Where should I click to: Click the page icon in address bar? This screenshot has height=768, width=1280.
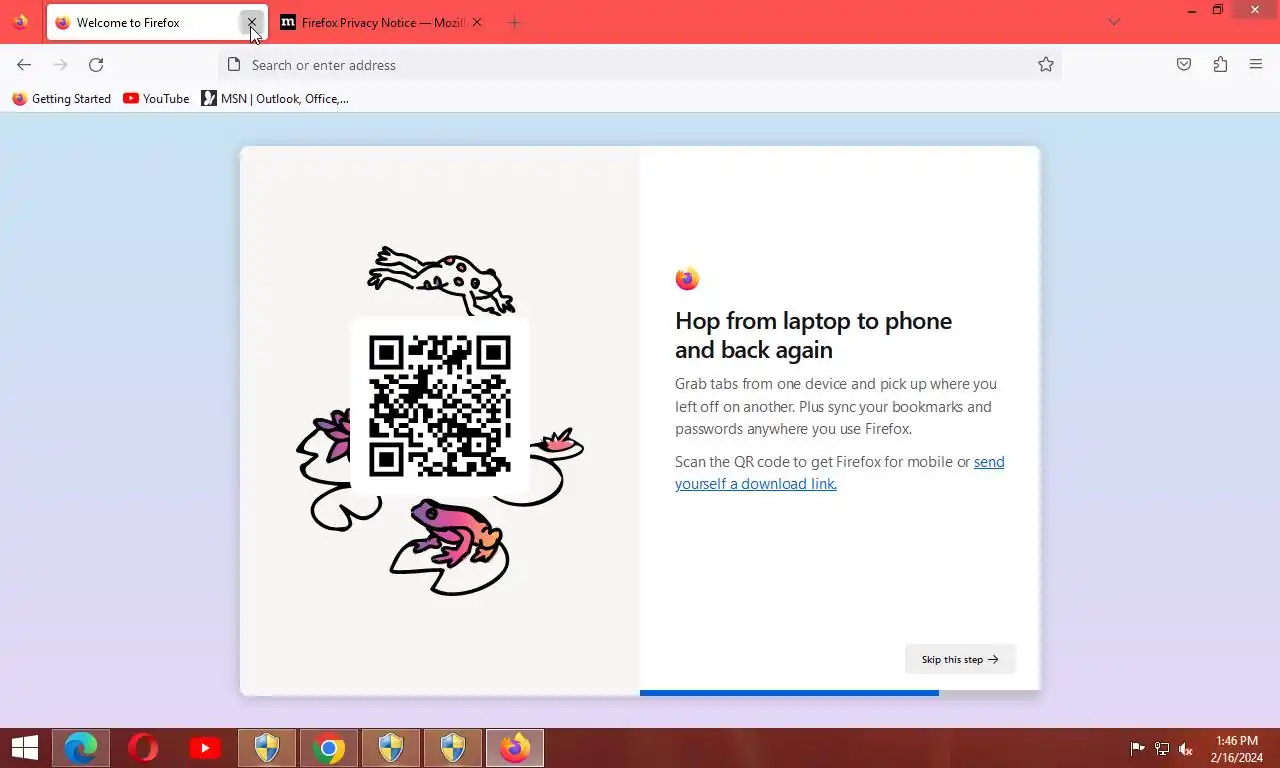234,65
